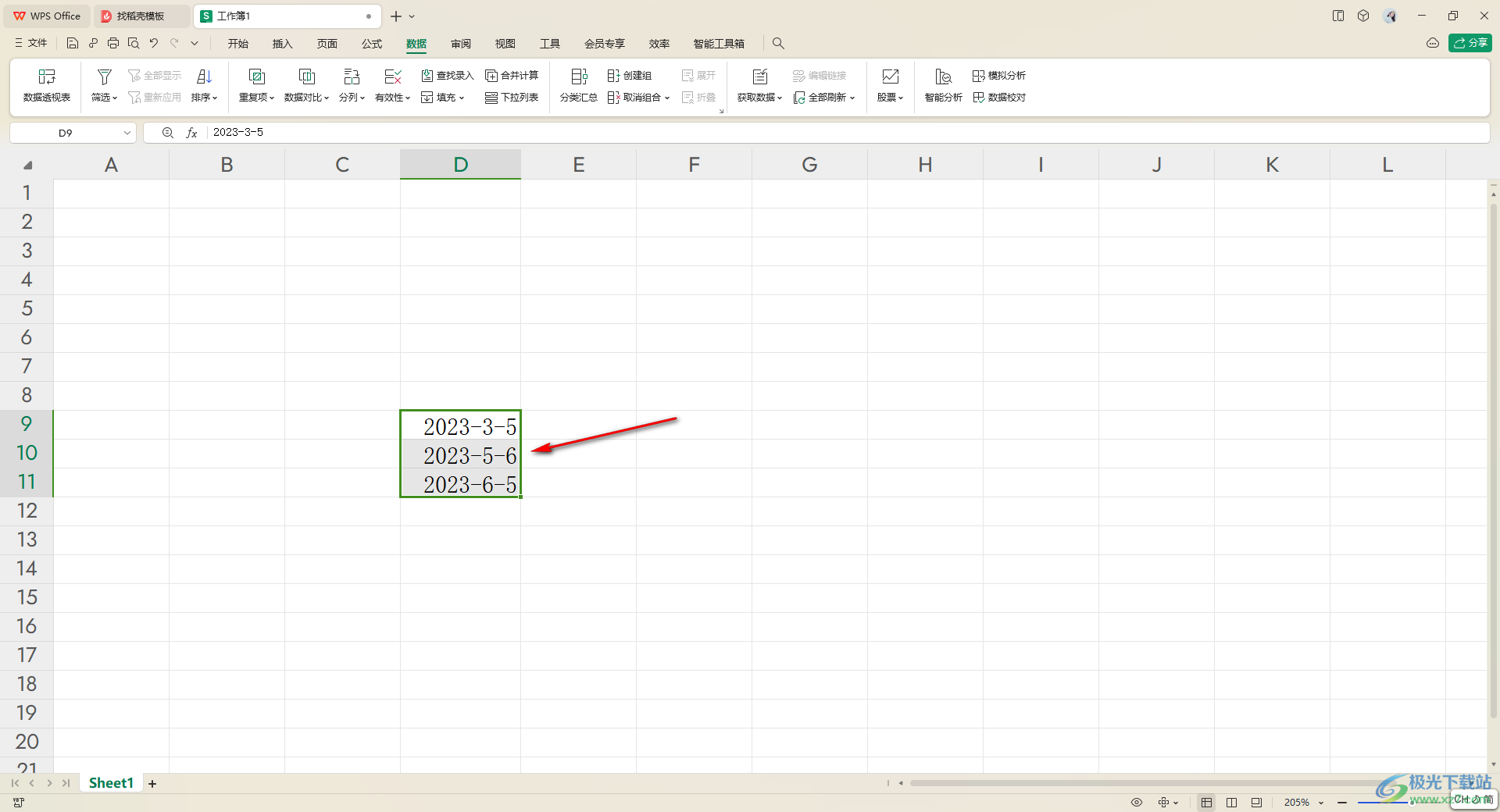Viewport: 1500px width, 812px height.
Task: Click the select-all corner triangle
Action: (27, 166)
